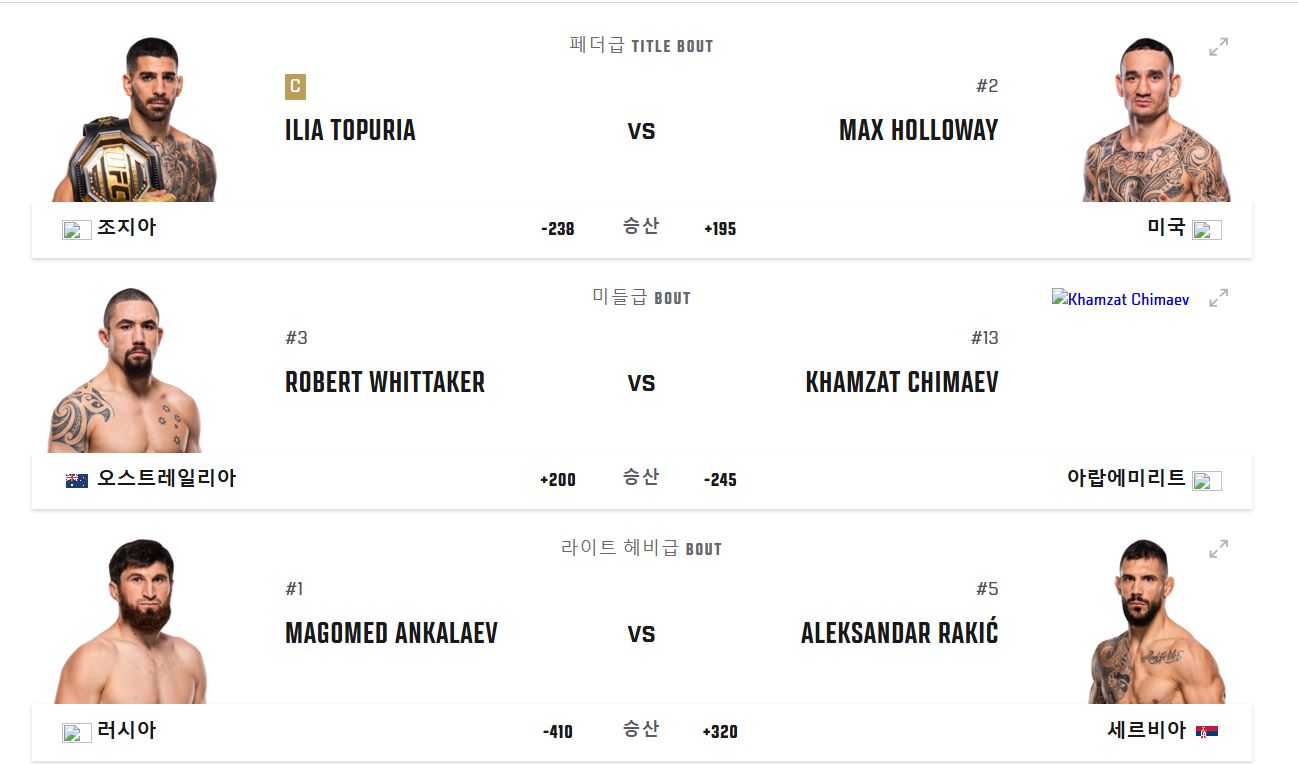Select the Australian flag icon beside 오스트레일리아
Image resolution: width=1298 pixels, height=764 pixels.
tap(75, 479)
